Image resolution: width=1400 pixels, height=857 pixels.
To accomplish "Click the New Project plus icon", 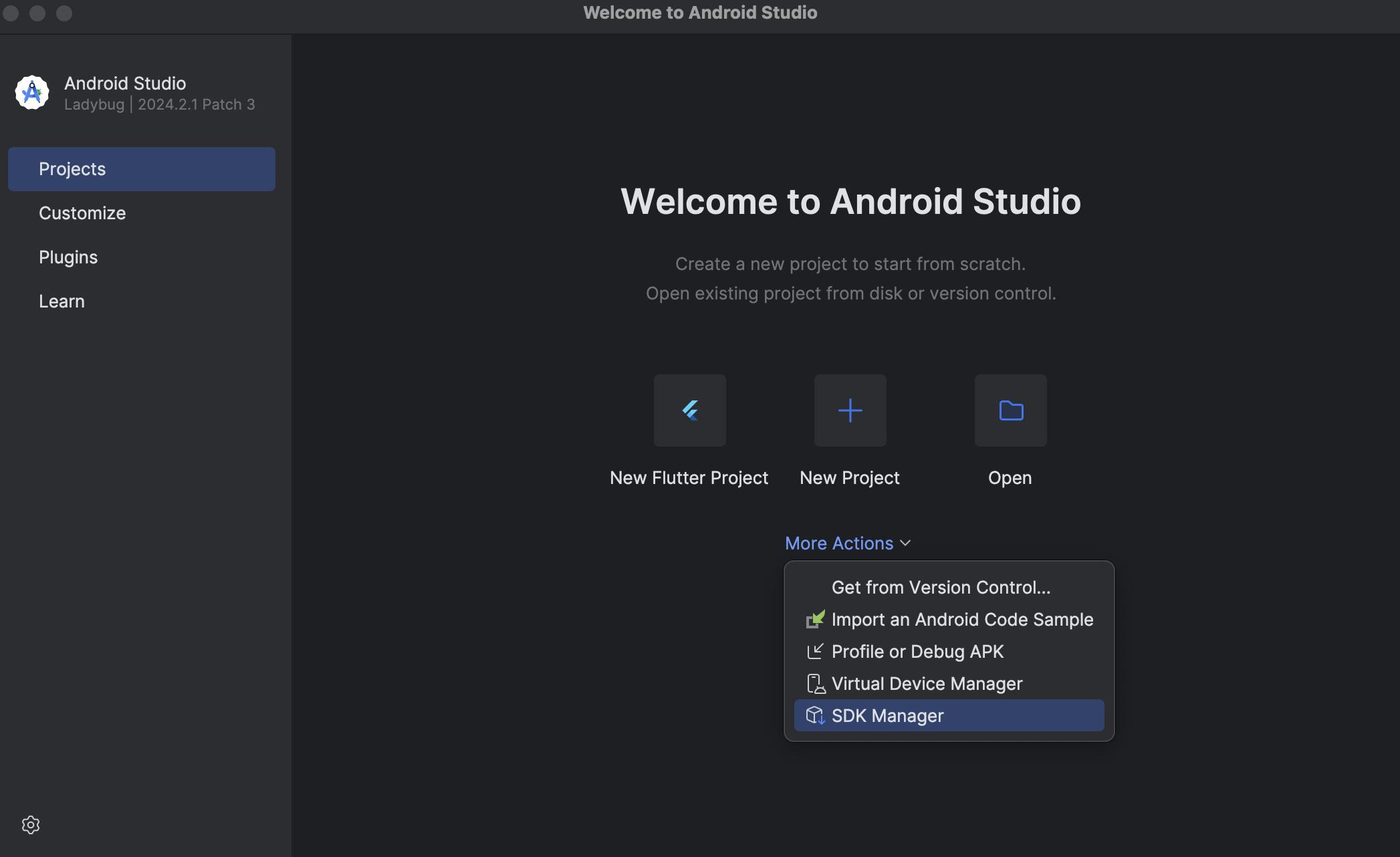I will tap(850, 410).
